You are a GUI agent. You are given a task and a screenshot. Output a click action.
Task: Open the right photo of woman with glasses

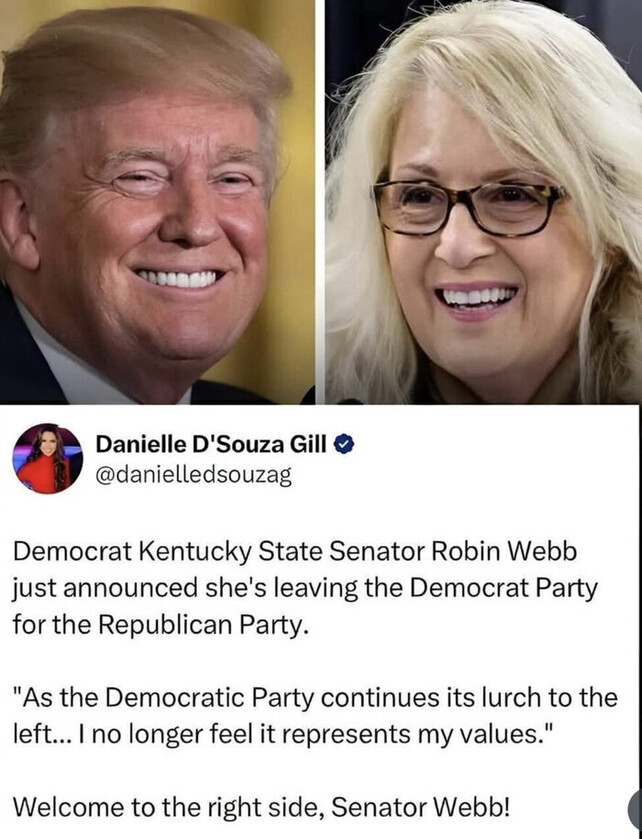[484, 202]
